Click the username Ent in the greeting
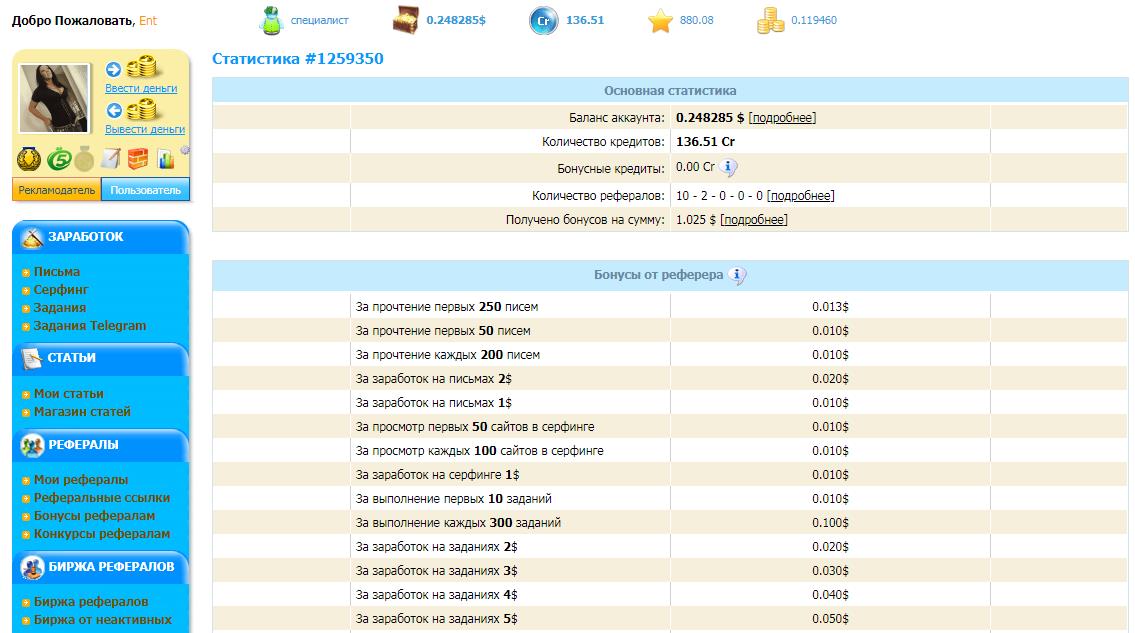The width and height of the screenshot is (1135, 633). tap(148, 21)
